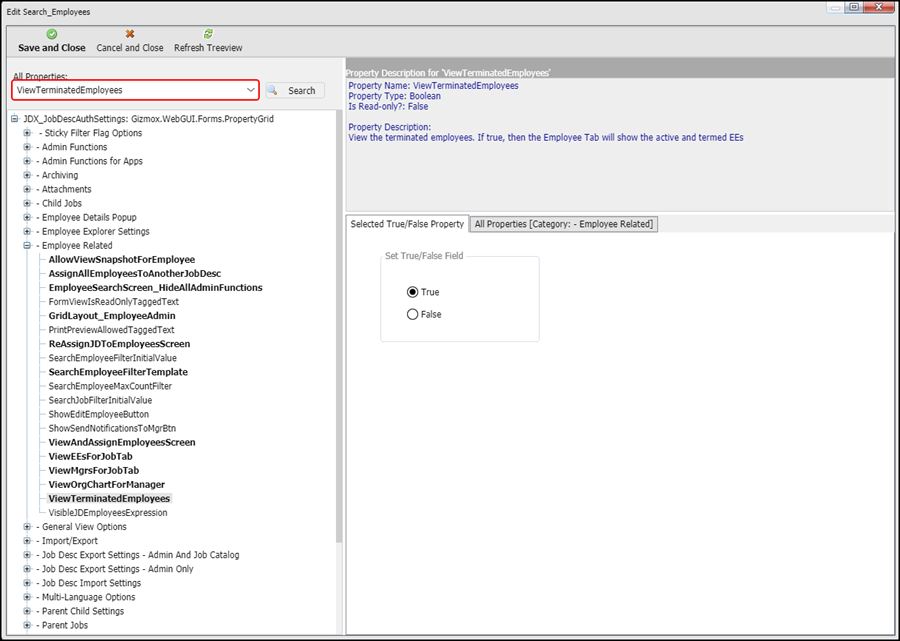Select FormViewIsReadOnlyTaggedText property
The width and height of the screenshot is (900, 641).
pyautogui.click(x=114, y=302)
